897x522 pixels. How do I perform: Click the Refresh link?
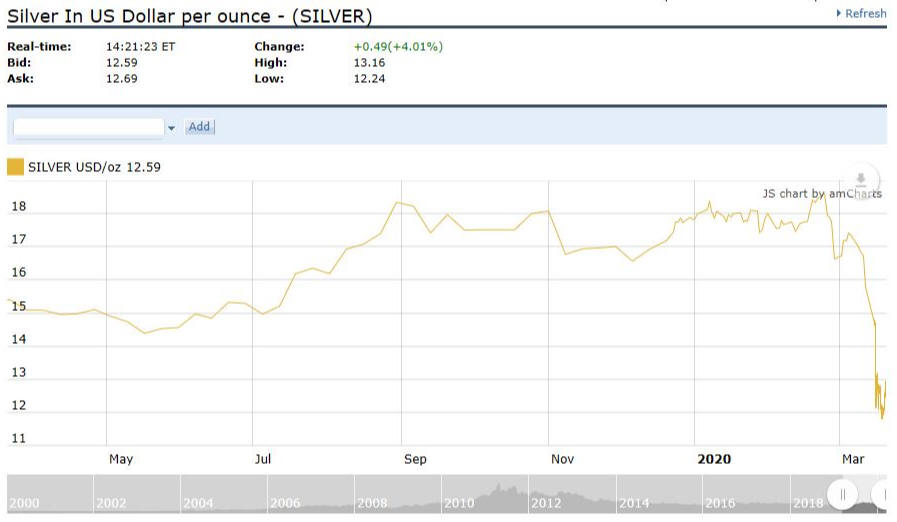coord(861,13)
